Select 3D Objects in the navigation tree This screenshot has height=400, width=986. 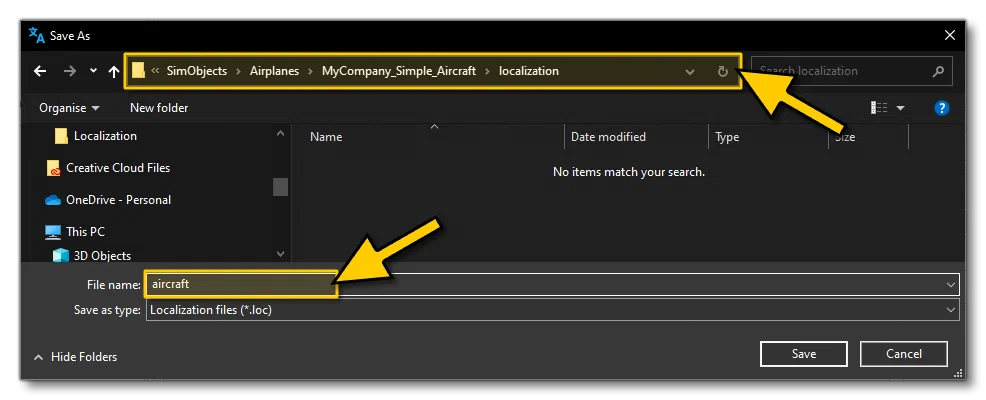click(x=102, y=255)
